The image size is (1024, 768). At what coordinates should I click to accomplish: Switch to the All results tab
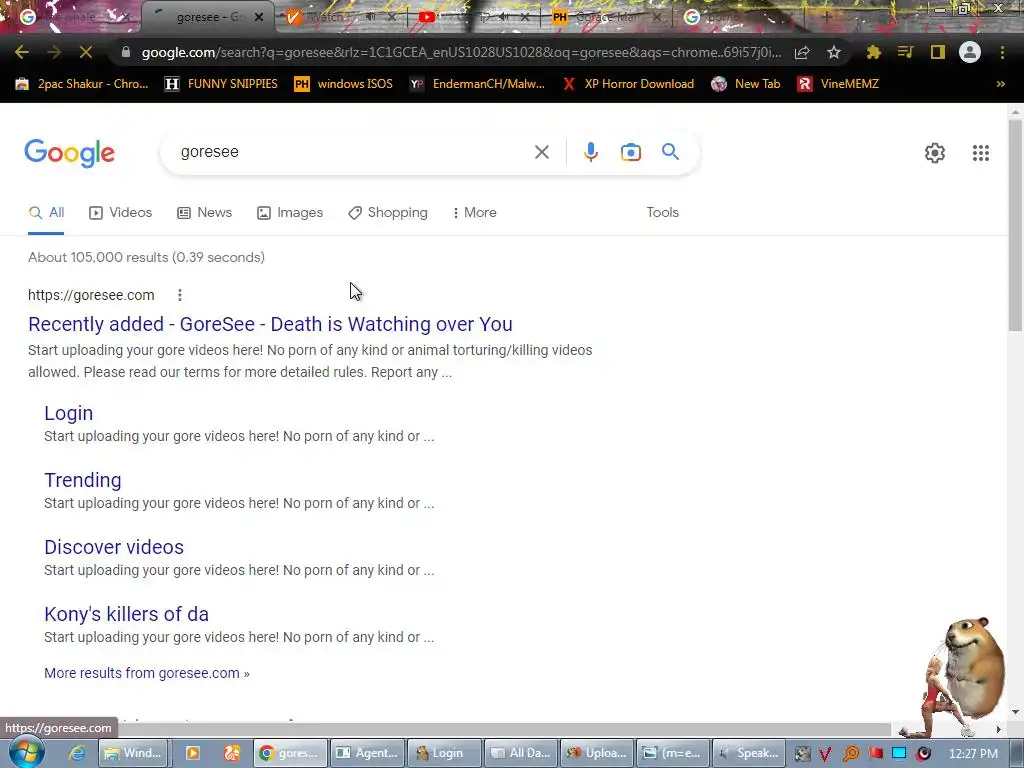46,213
